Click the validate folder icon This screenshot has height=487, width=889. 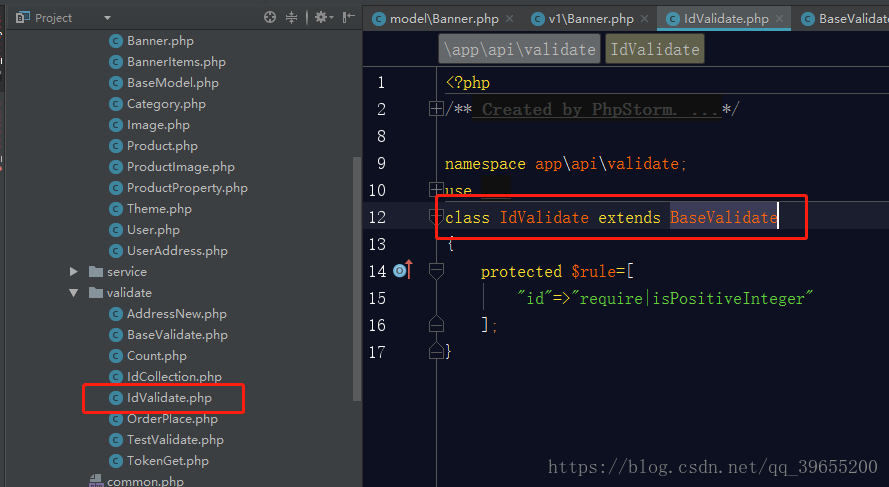96,293
